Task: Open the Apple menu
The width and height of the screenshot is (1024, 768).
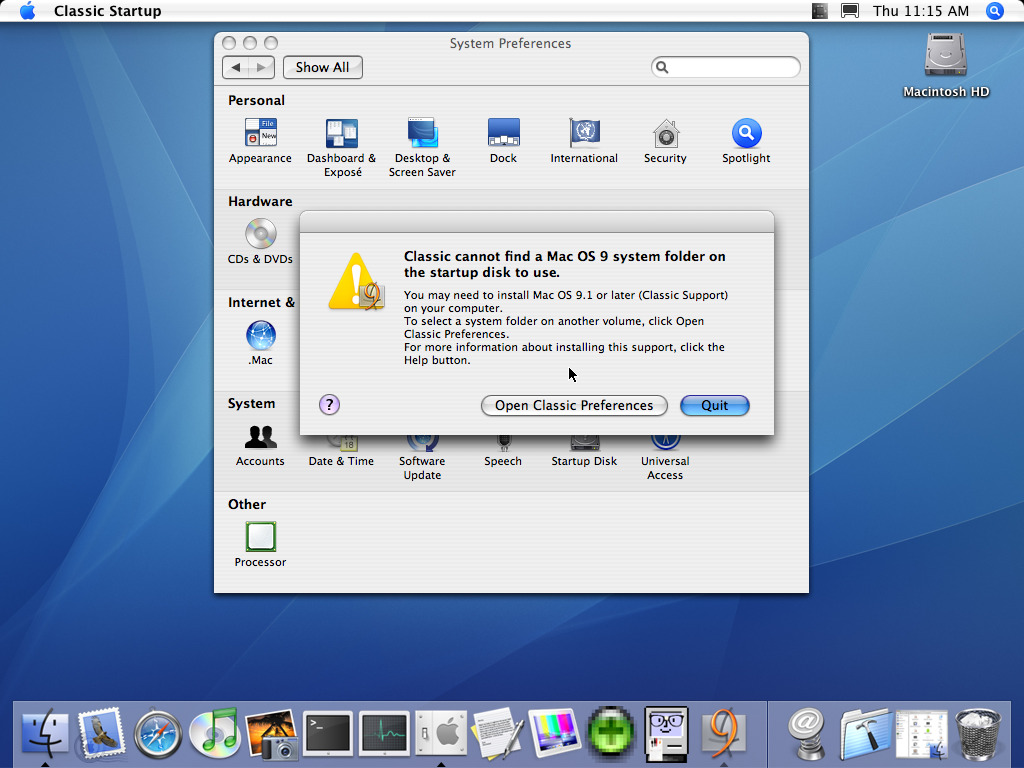Action: [27, 11]
